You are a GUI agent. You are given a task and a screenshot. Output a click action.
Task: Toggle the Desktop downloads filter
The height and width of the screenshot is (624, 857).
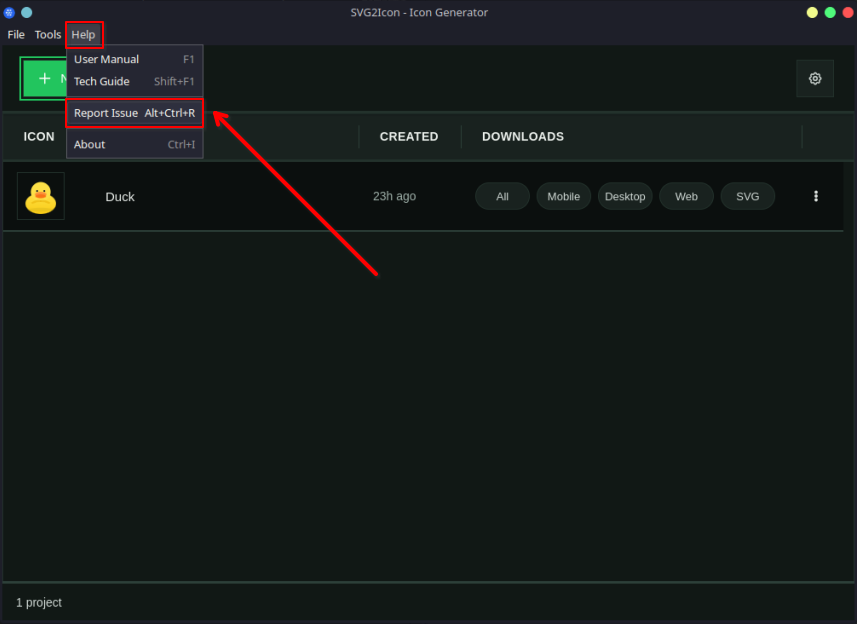point(625,196)
